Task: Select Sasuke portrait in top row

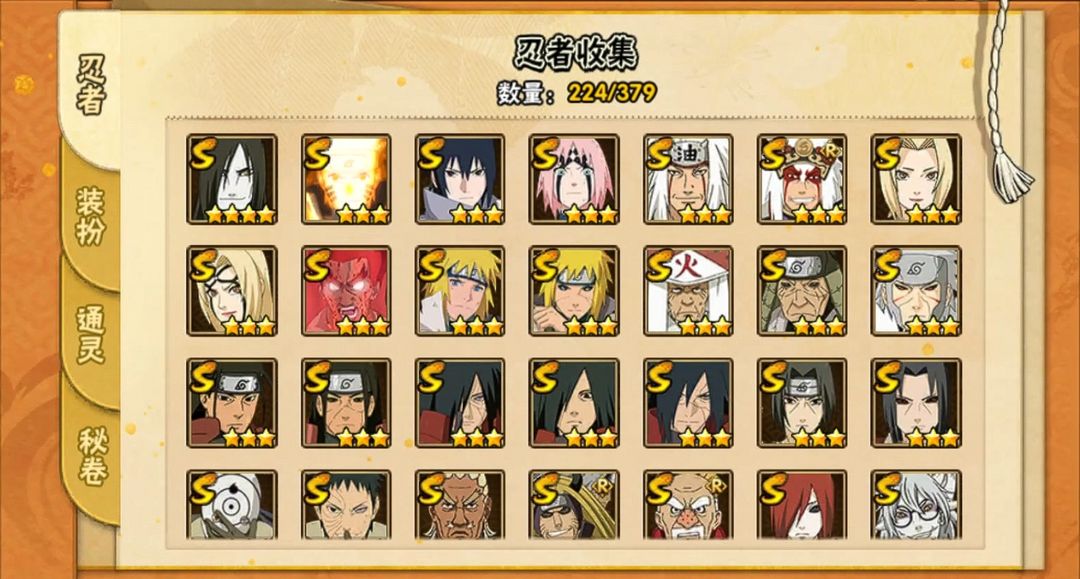Action: [x=460, y=179]
